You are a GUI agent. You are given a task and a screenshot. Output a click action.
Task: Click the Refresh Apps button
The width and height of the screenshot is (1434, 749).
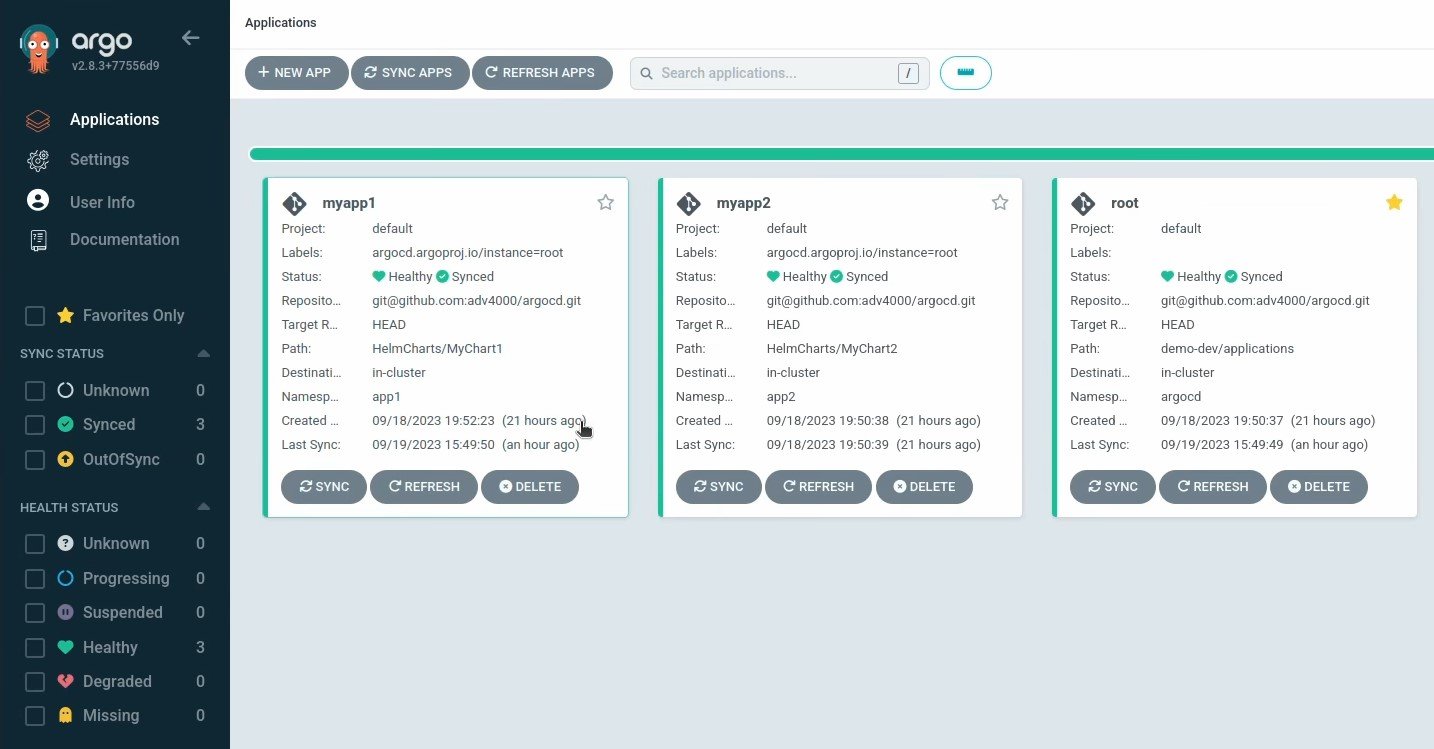pos(542,73)
